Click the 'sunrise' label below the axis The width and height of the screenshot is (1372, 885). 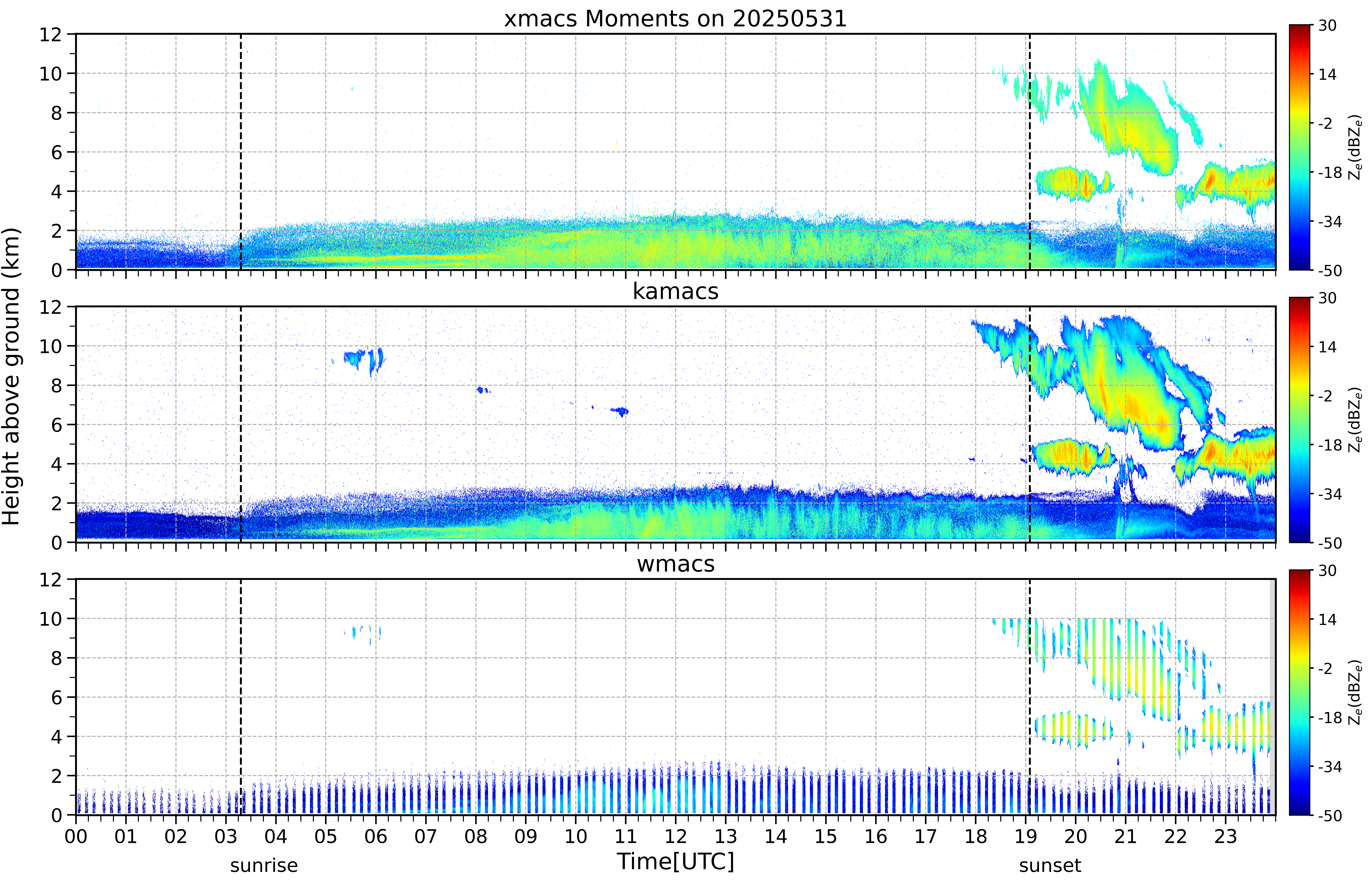pyautogui.click(x=264, y=865)
